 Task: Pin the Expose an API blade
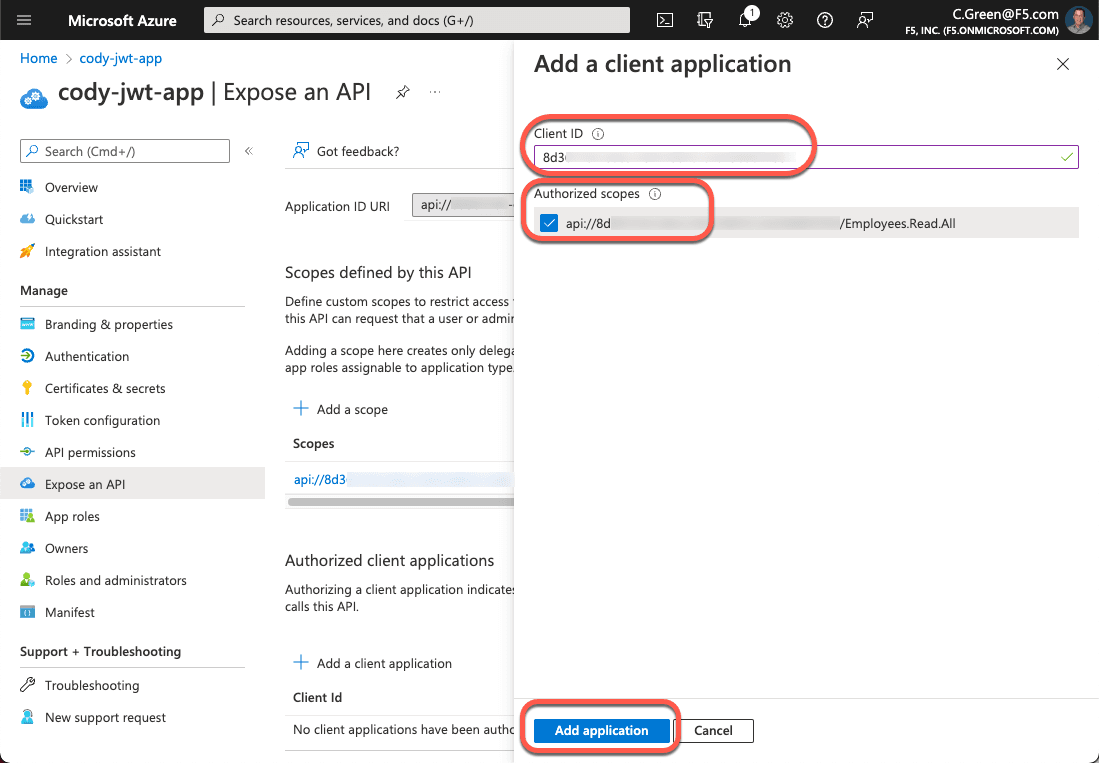click(405, 91)
